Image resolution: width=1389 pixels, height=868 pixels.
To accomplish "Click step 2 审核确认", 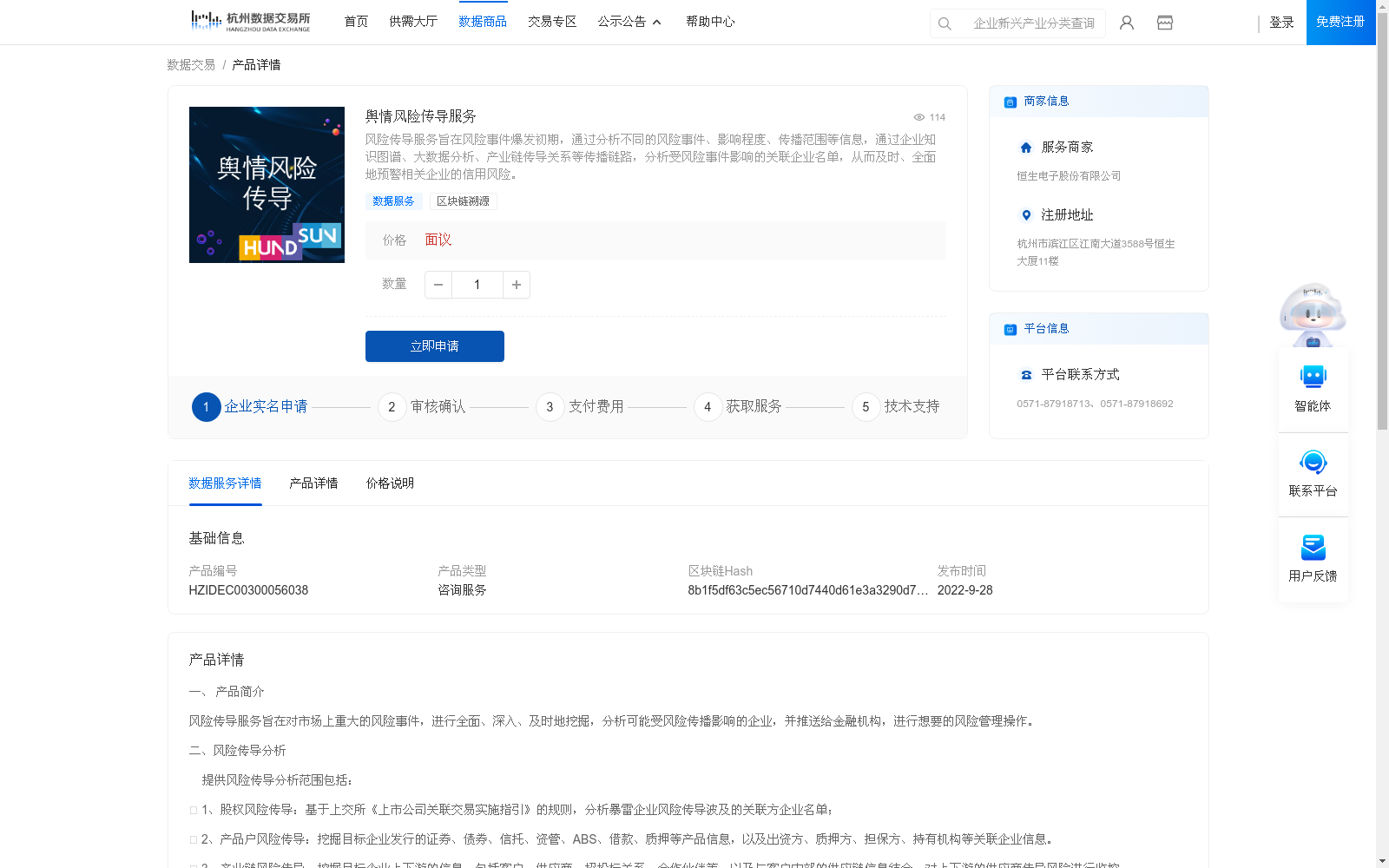I will (422, 406).
